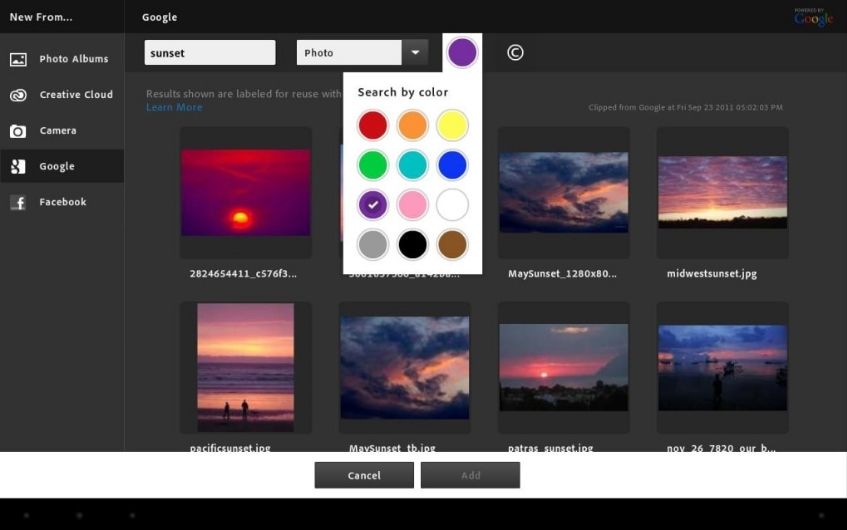Open Facebook source via its icon
Screen dimensions: 847x530
coord(18,203)
